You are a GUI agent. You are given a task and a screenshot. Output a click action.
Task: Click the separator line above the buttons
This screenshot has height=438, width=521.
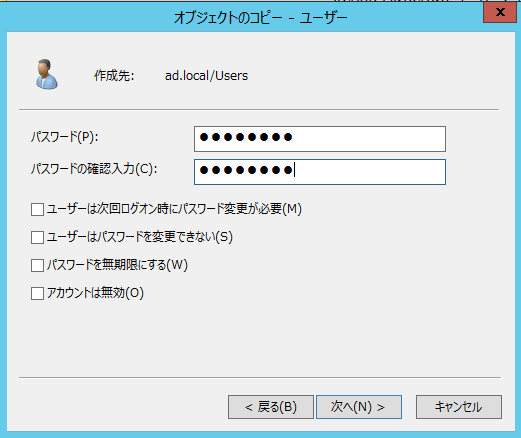pyautogui.click(x=260, y=378)
